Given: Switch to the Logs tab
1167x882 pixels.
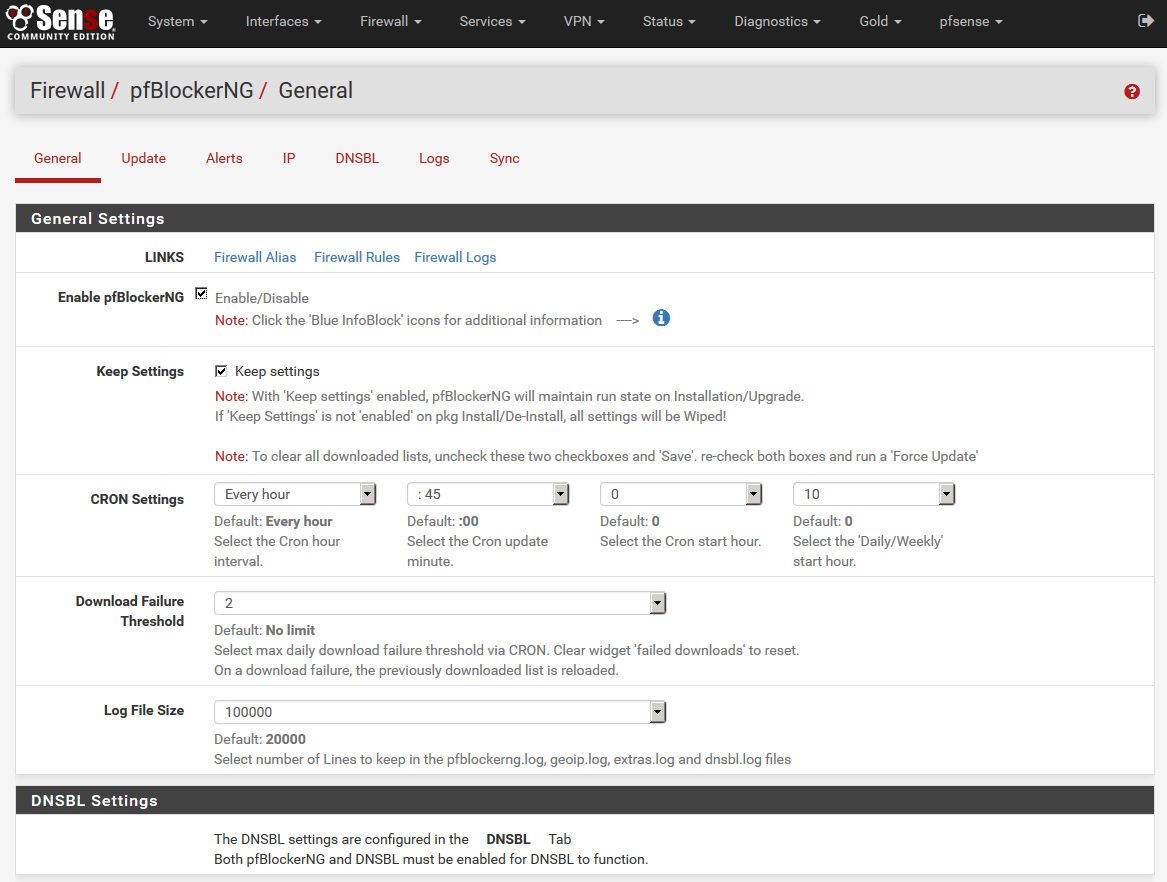Looking at the screenshot, I should (x=434, y=159).
